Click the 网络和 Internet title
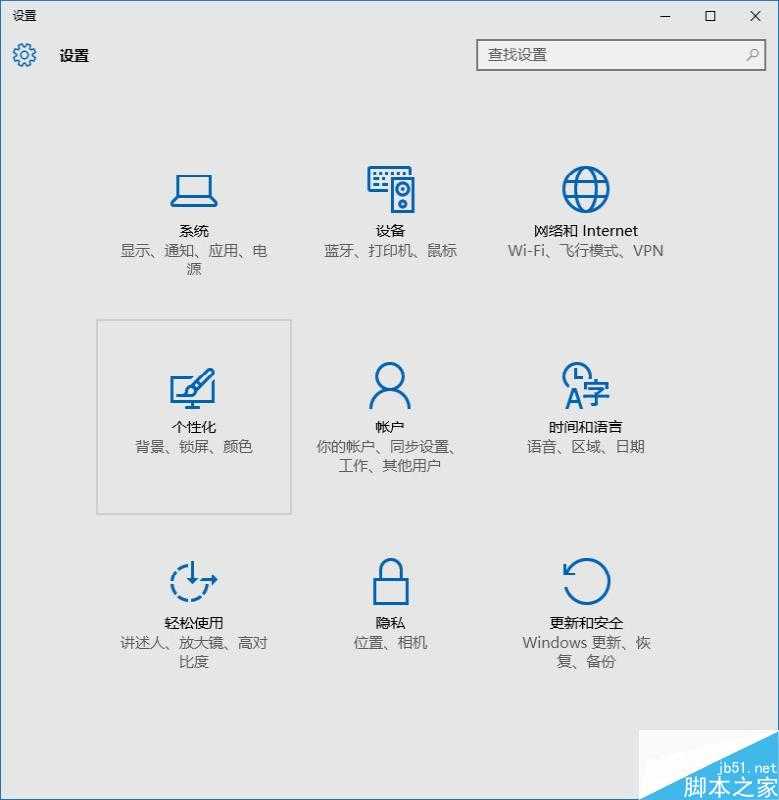Viewport: 779px width, 800px height. (586, 231)
